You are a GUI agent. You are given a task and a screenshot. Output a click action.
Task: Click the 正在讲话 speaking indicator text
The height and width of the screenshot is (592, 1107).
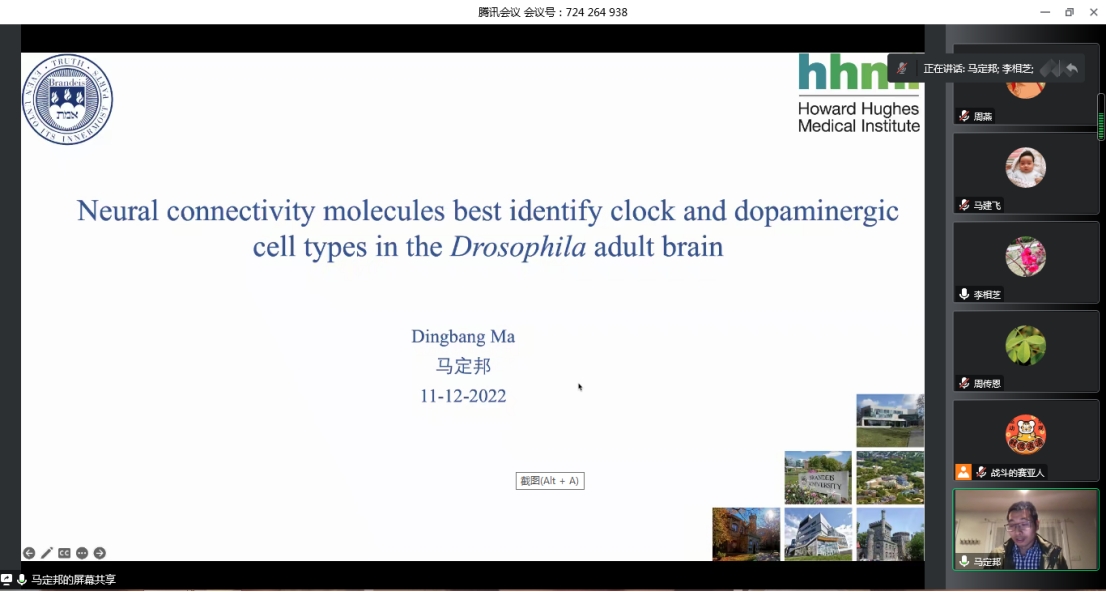click(979, 68)
